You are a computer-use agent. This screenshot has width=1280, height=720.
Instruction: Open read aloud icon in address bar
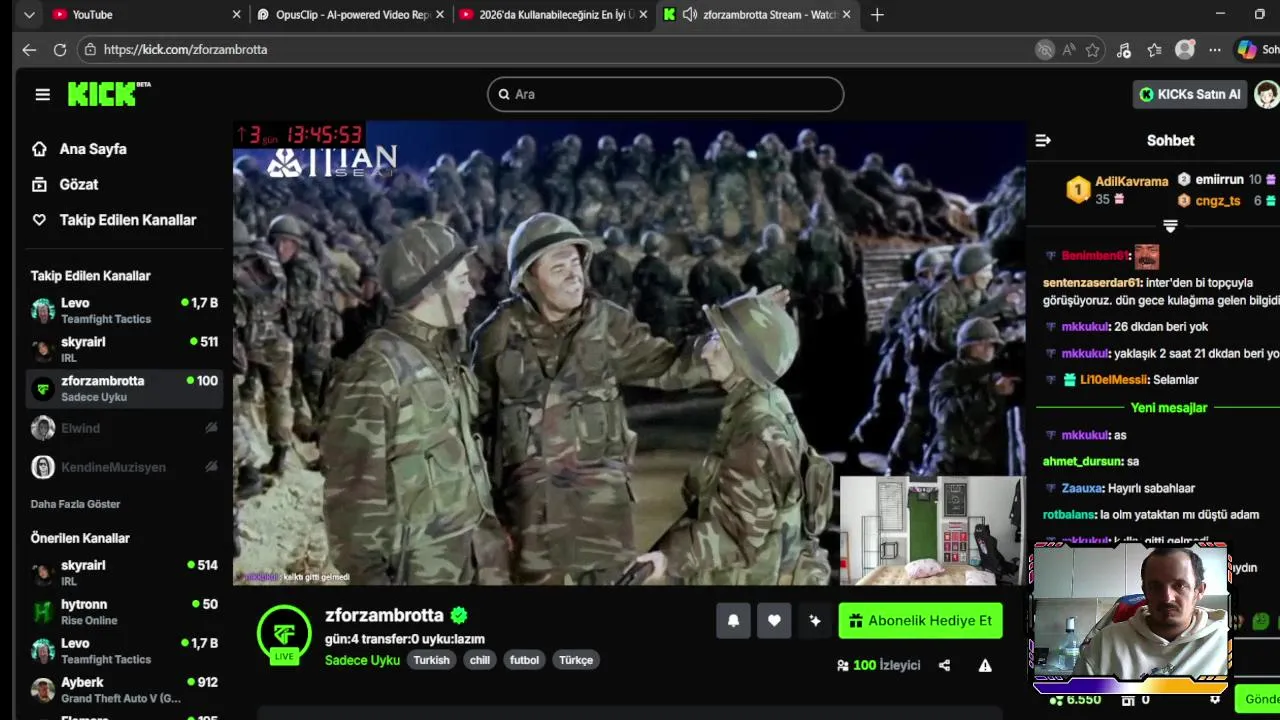tap(1069, 50)
